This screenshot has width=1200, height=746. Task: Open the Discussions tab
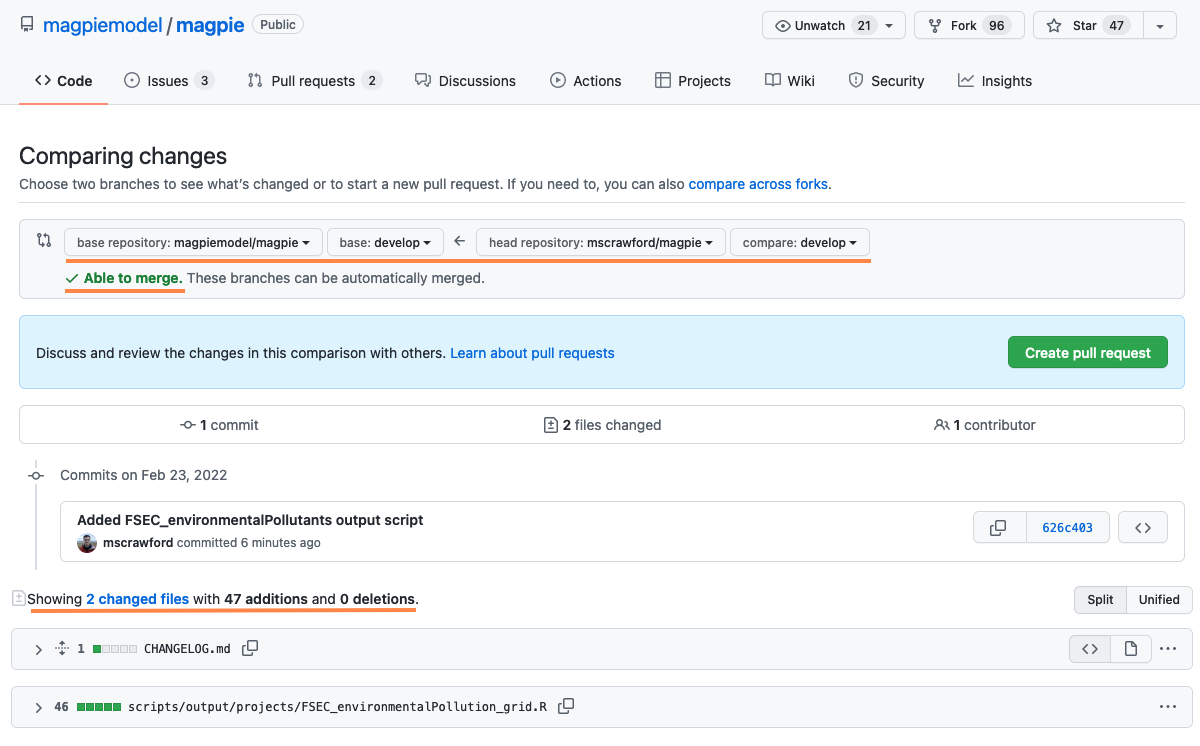point(465,81)
